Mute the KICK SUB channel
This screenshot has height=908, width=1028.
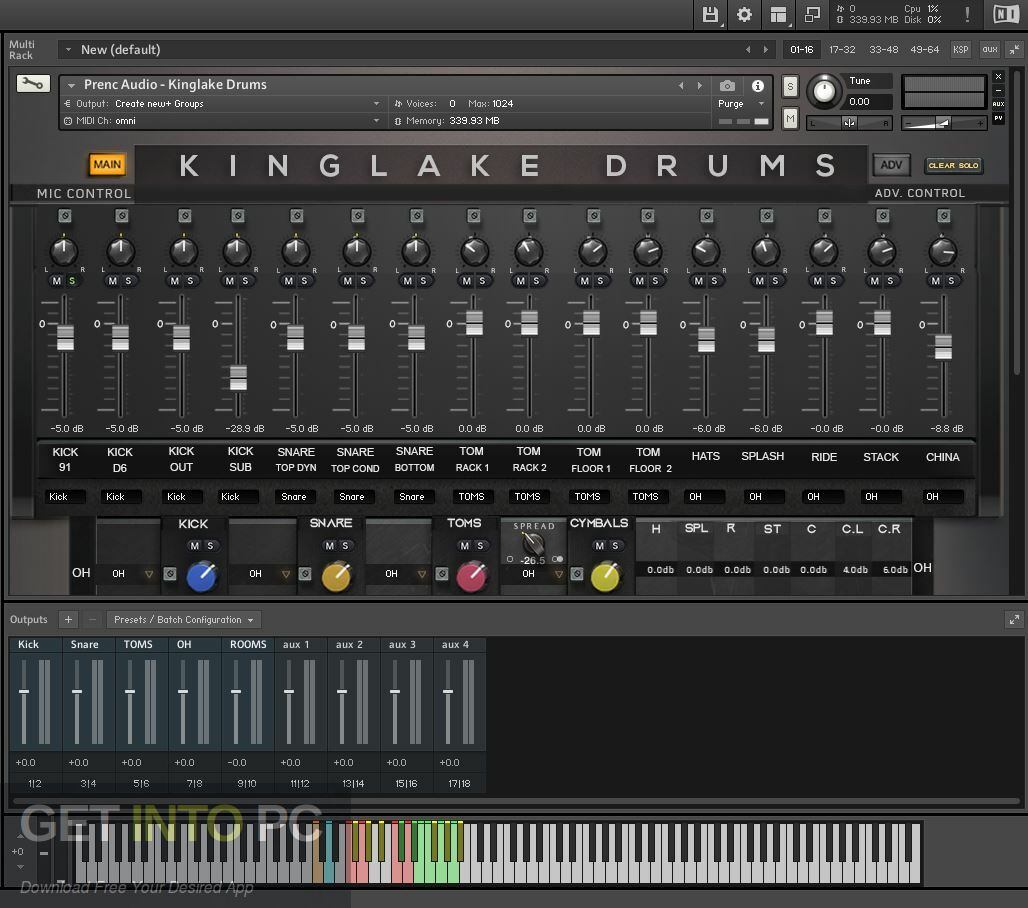click(x=229, y=281)
